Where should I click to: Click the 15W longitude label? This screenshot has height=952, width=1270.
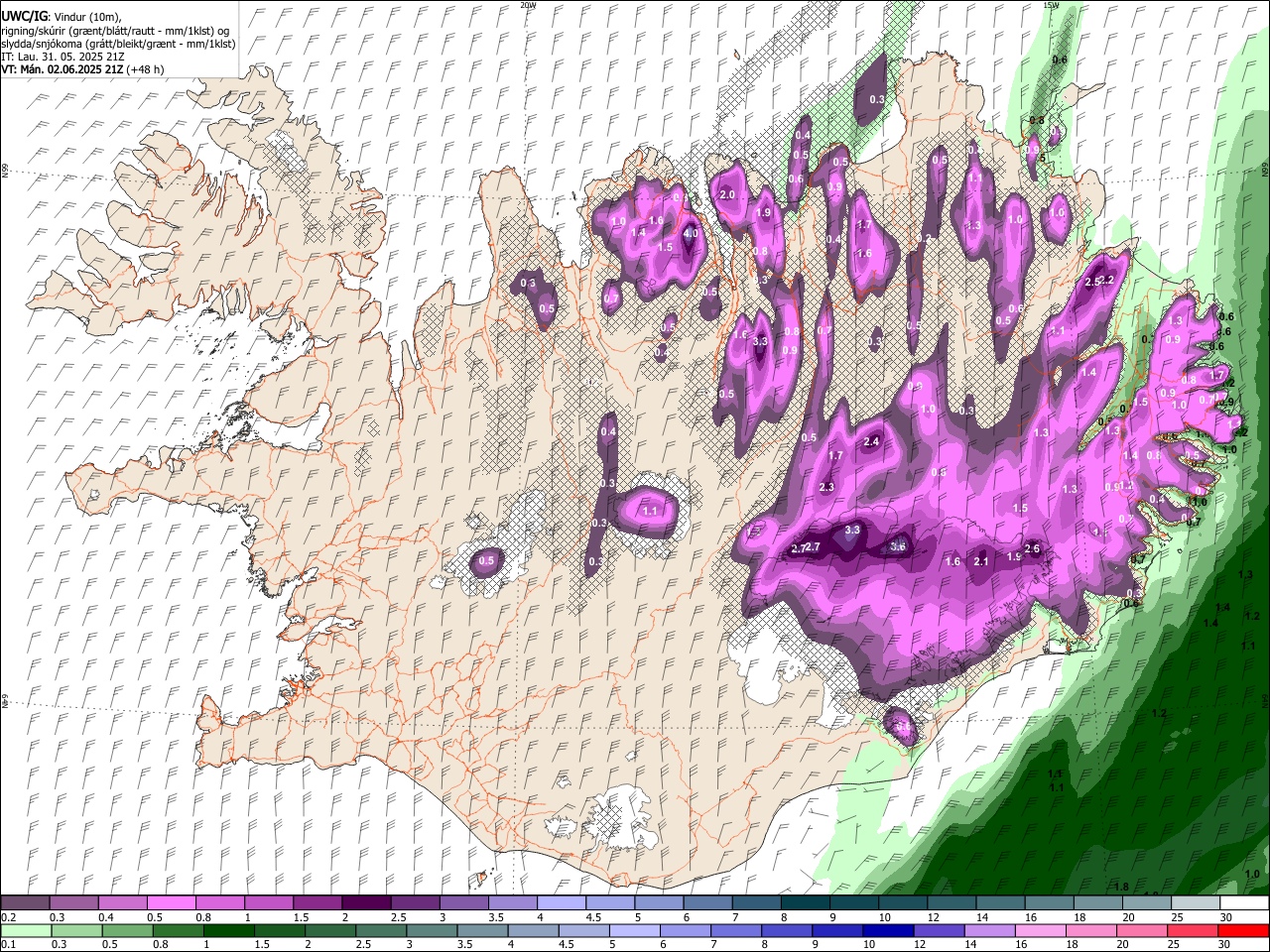pos(1051,5)
